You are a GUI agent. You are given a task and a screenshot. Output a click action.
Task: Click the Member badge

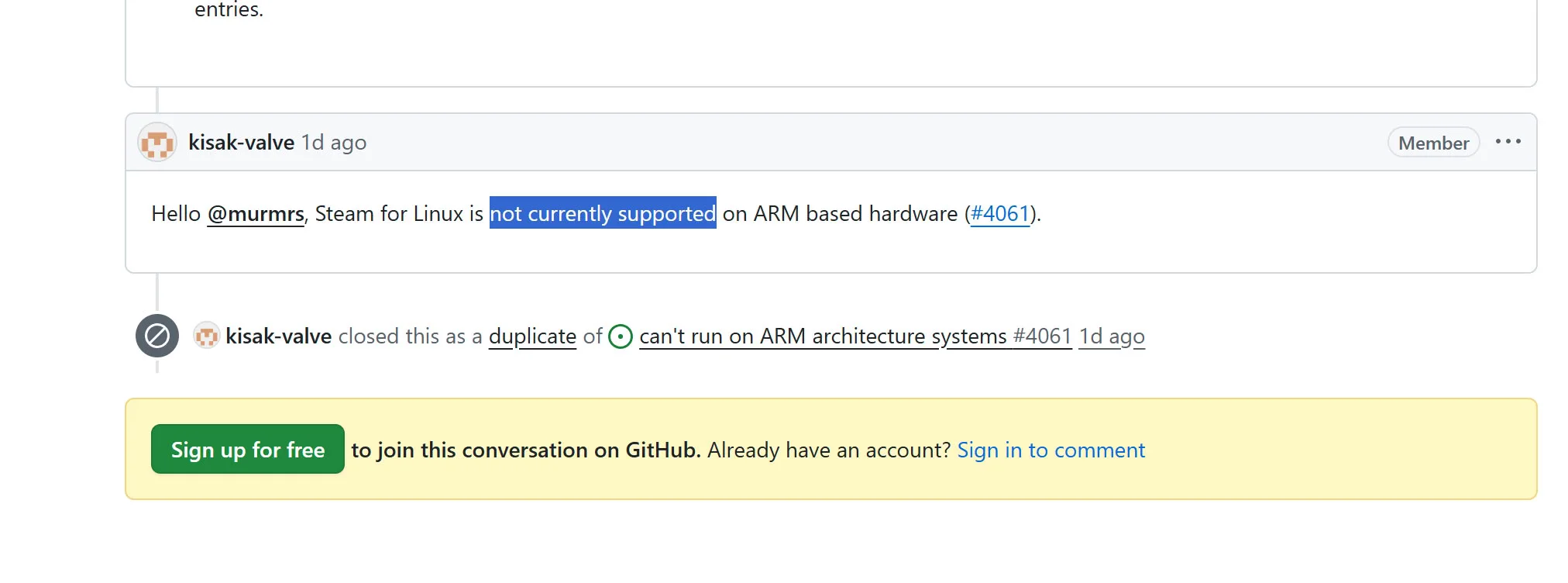coord(1433,143)
